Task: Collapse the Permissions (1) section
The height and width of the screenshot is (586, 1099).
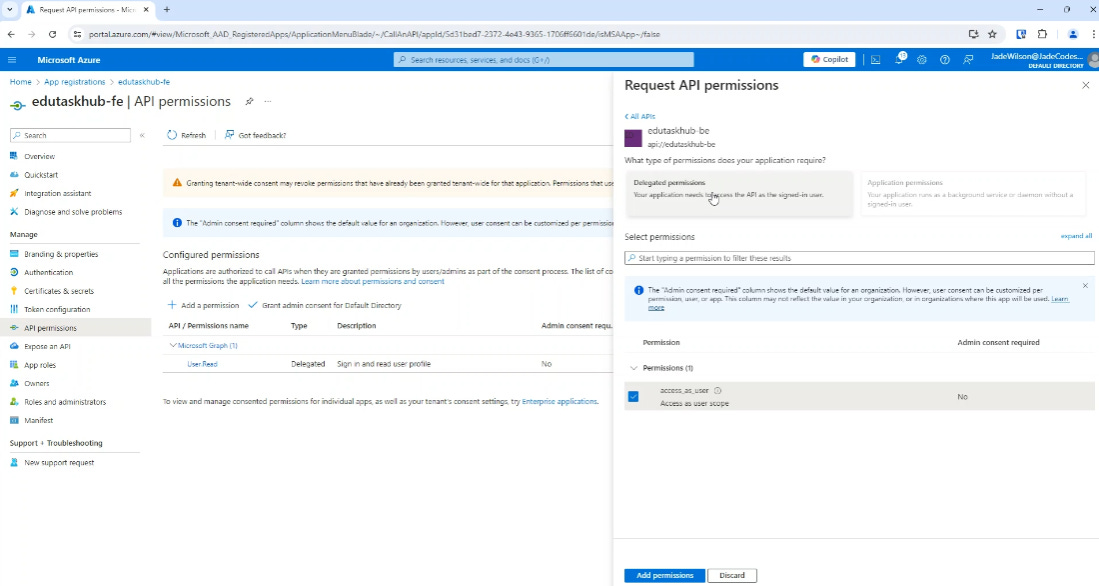Action: tap(634, 368)
